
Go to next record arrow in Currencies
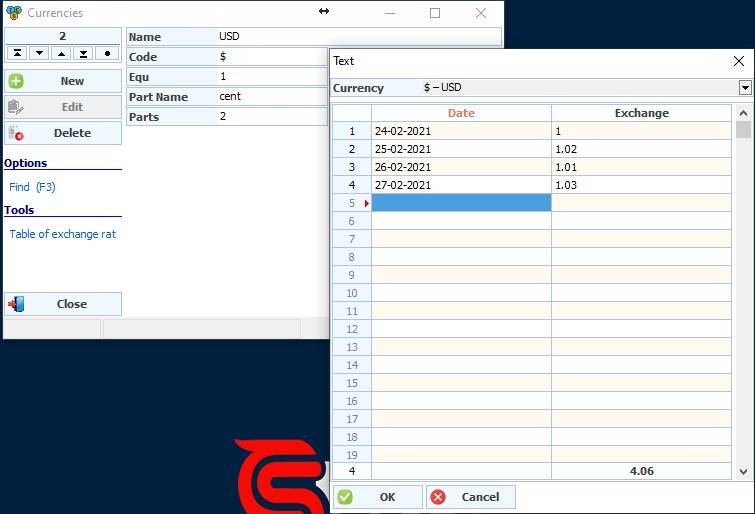(x=39, y=53)
